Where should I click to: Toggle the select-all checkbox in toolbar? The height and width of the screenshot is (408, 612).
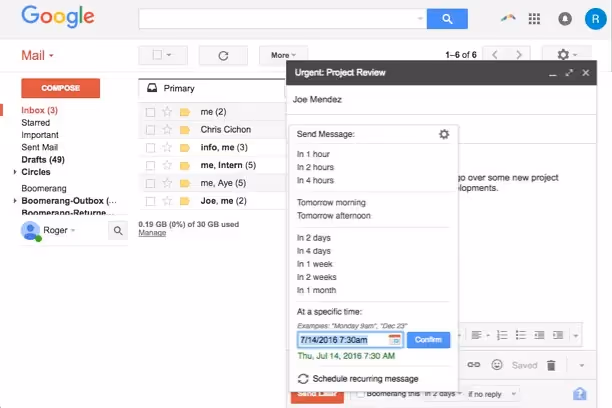point(157,55)
